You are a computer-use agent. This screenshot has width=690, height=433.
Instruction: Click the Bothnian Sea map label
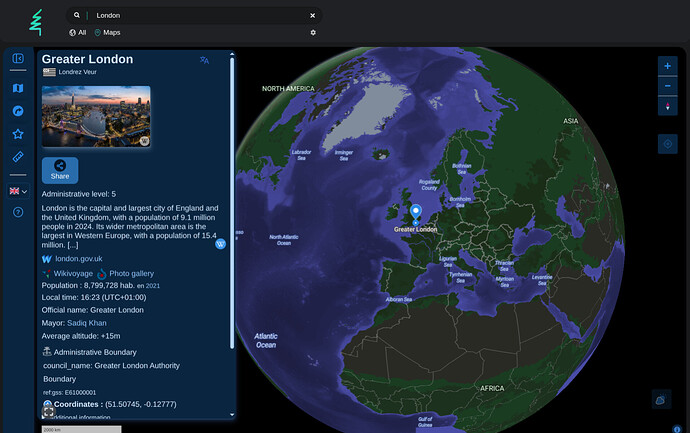click(462, 169)
